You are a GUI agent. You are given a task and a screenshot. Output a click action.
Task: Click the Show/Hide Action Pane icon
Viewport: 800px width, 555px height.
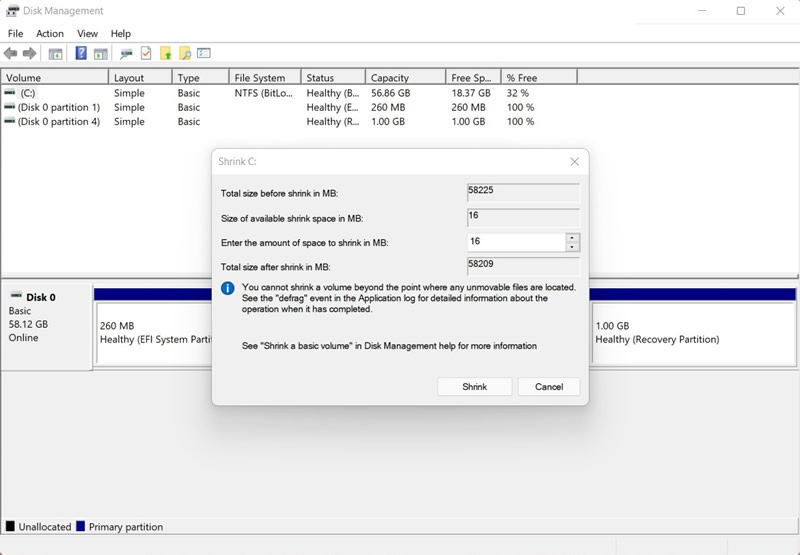pyautogui.click(x=101, y=53)
